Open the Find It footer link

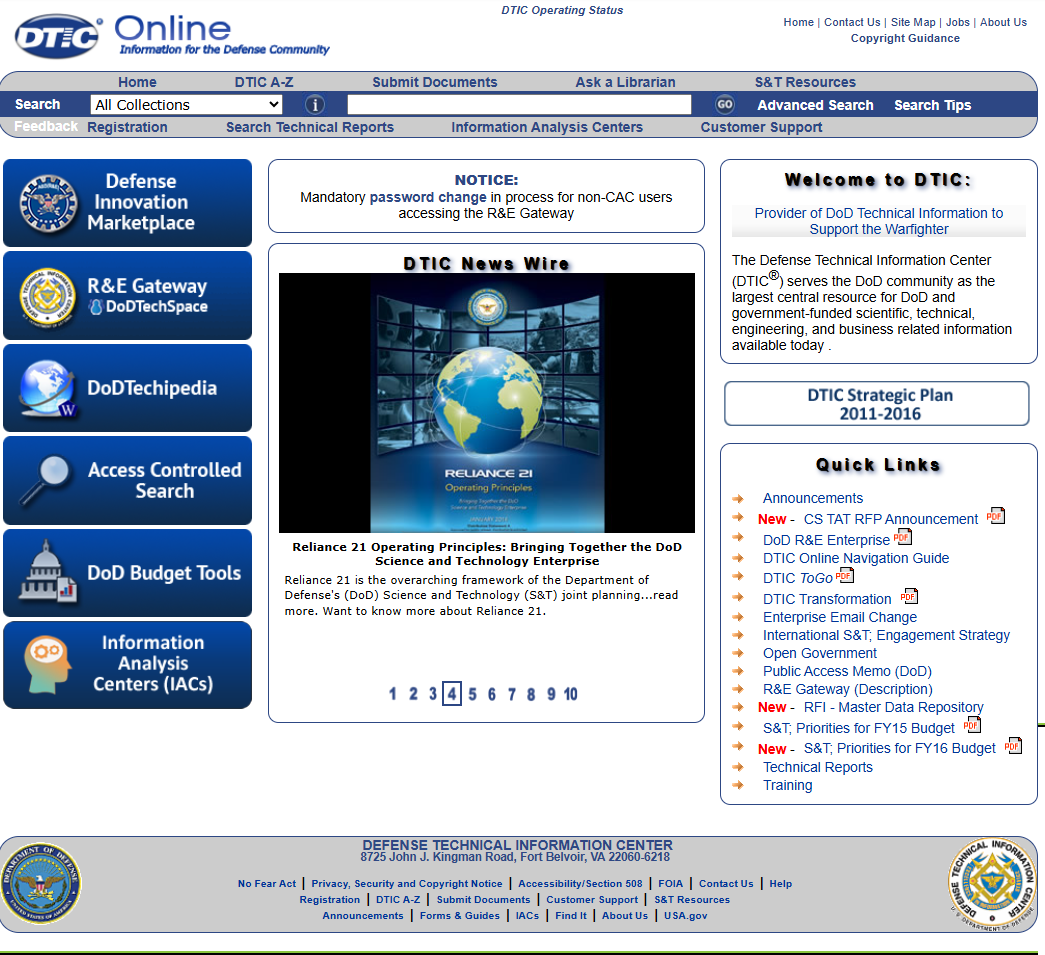click(570, 916)
